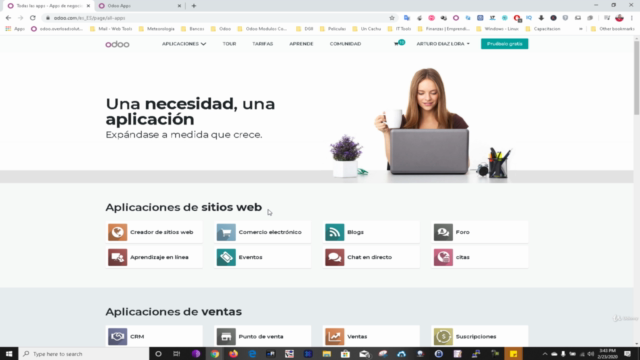Open the ARTURO DIAZ LORIA user dropdown

point(443,44)
